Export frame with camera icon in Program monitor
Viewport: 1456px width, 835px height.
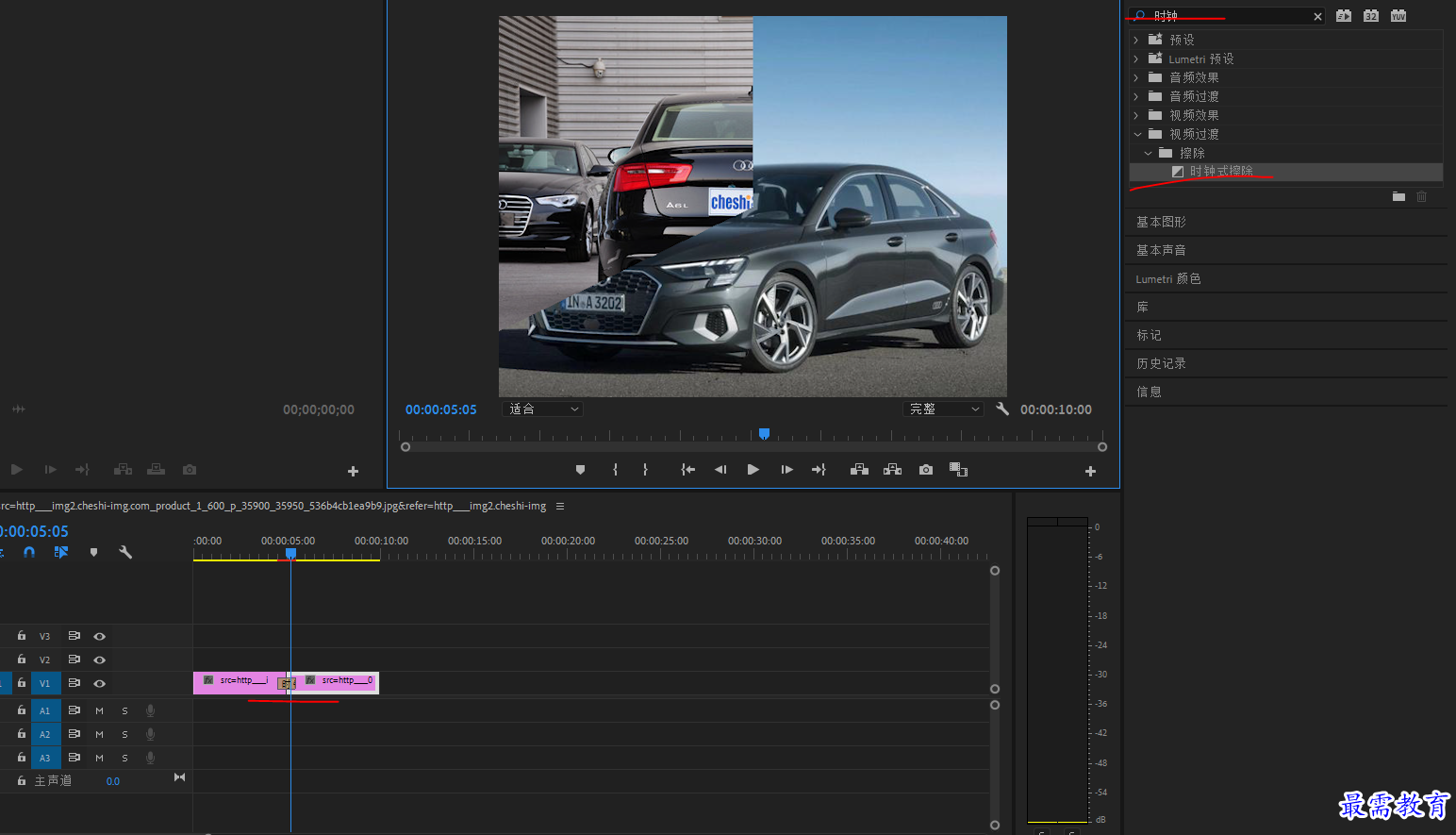926,470
